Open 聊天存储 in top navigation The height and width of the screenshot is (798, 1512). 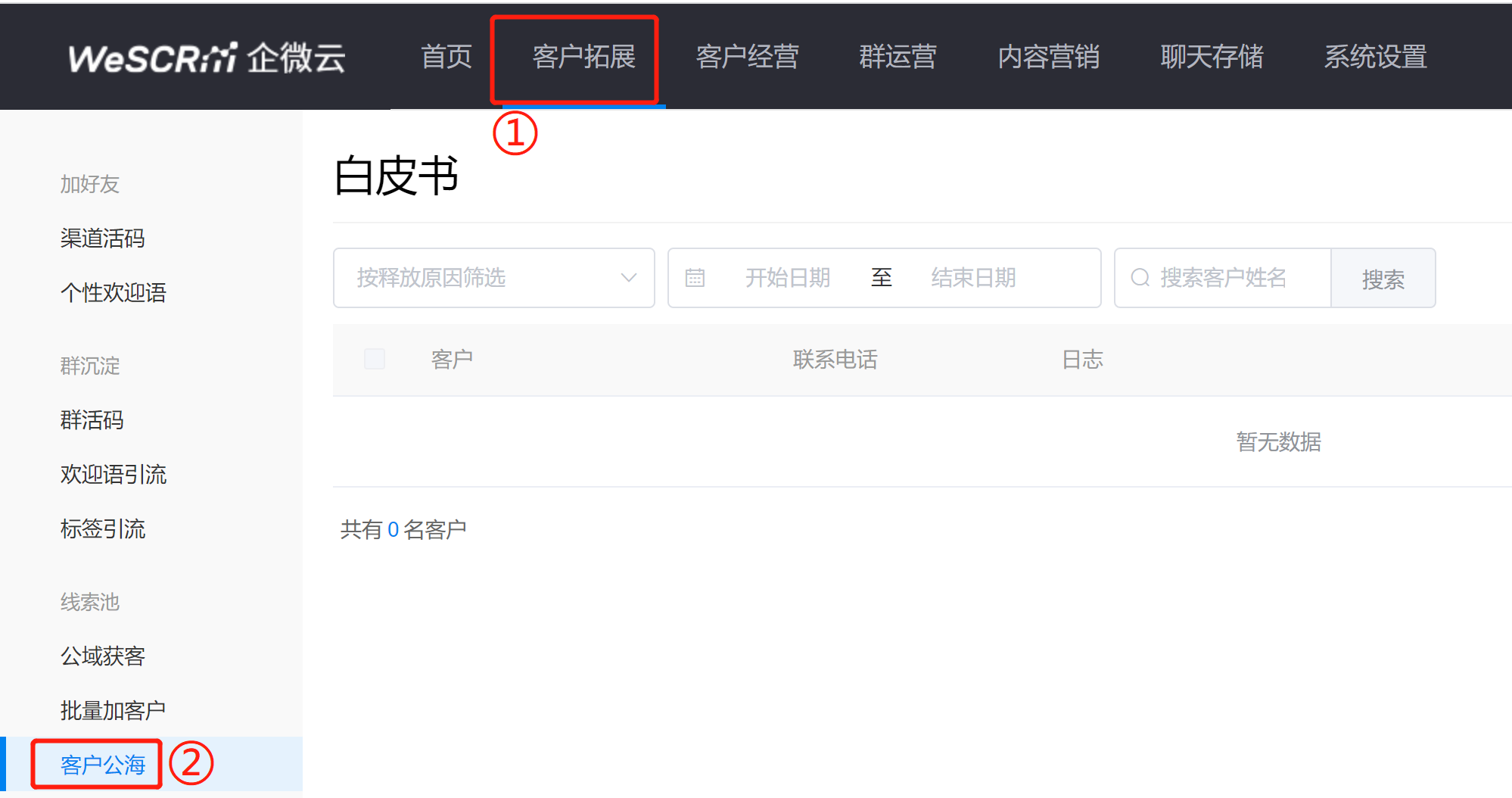(1212, 57)
